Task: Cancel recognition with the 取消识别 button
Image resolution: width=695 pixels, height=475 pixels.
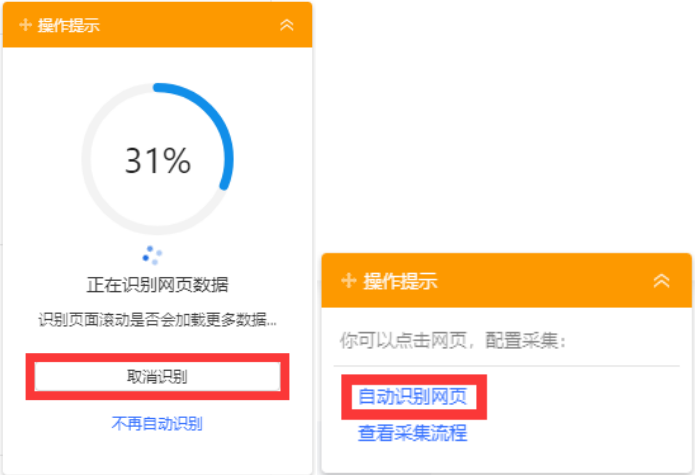Action: tap(157, 377)
